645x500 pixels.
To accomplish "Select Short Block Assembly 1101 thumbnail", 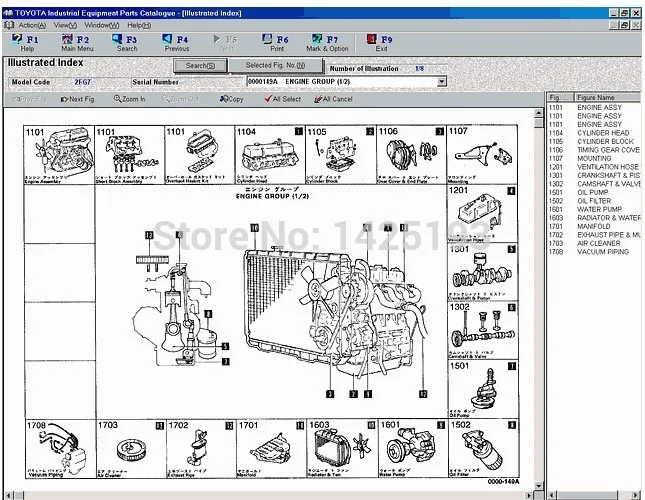I will [x=129, y=155].
